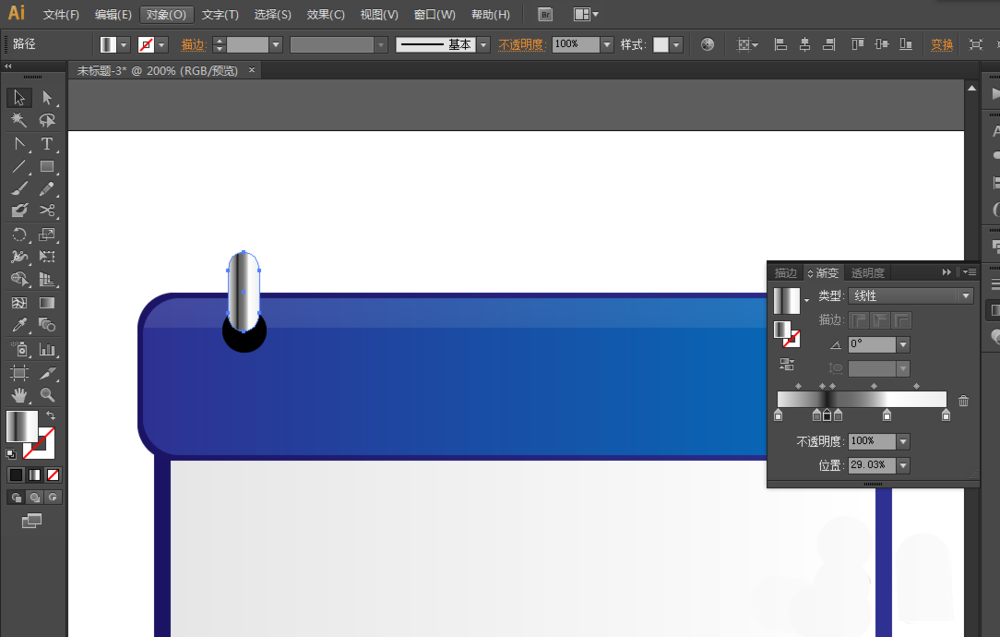Delete gradient stop with trash icon
Screen dimensions: 1000x637
coord(964,400)
